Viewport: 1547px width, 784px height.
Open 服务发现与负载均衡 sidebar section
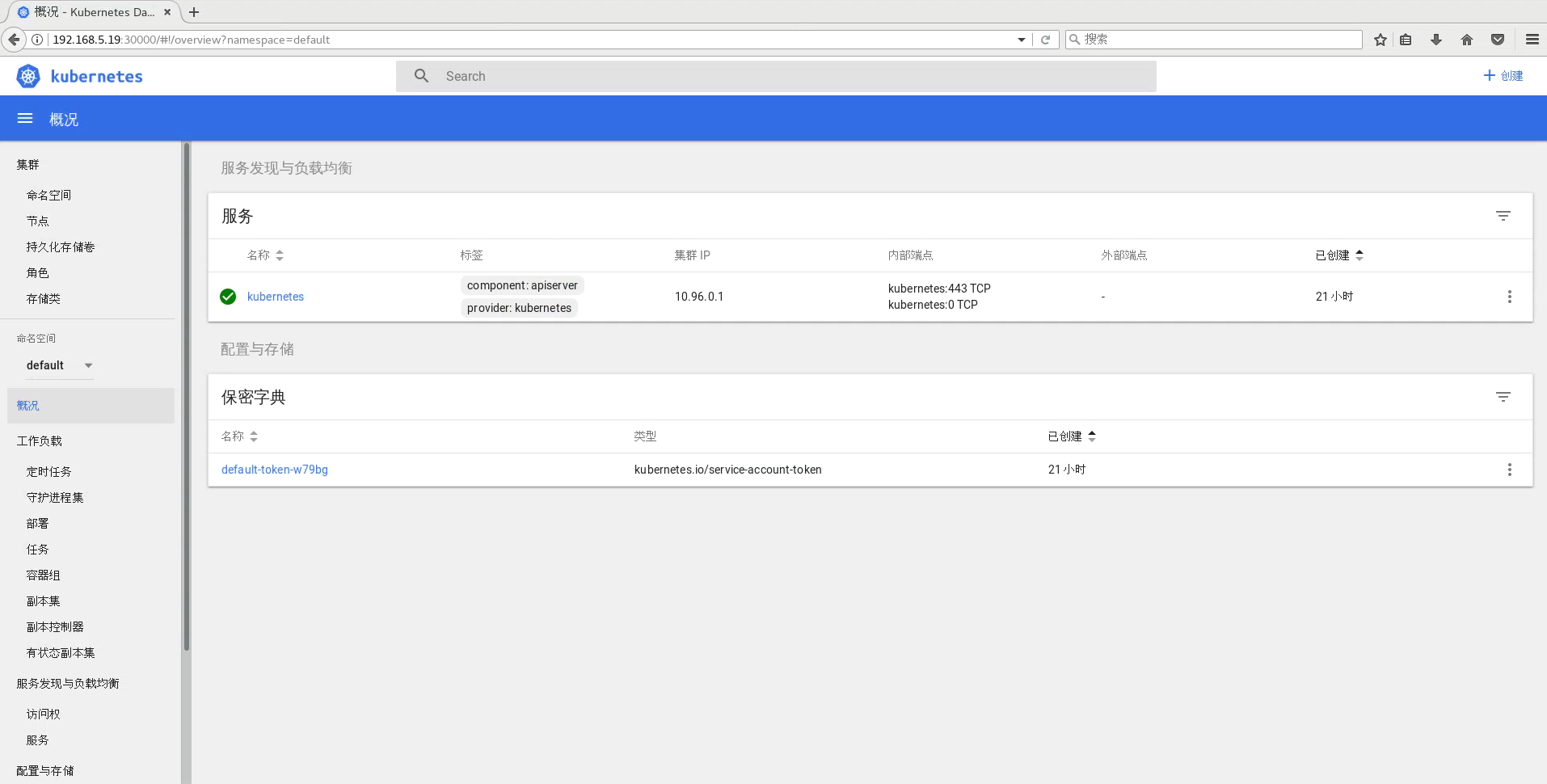point(68,684)
